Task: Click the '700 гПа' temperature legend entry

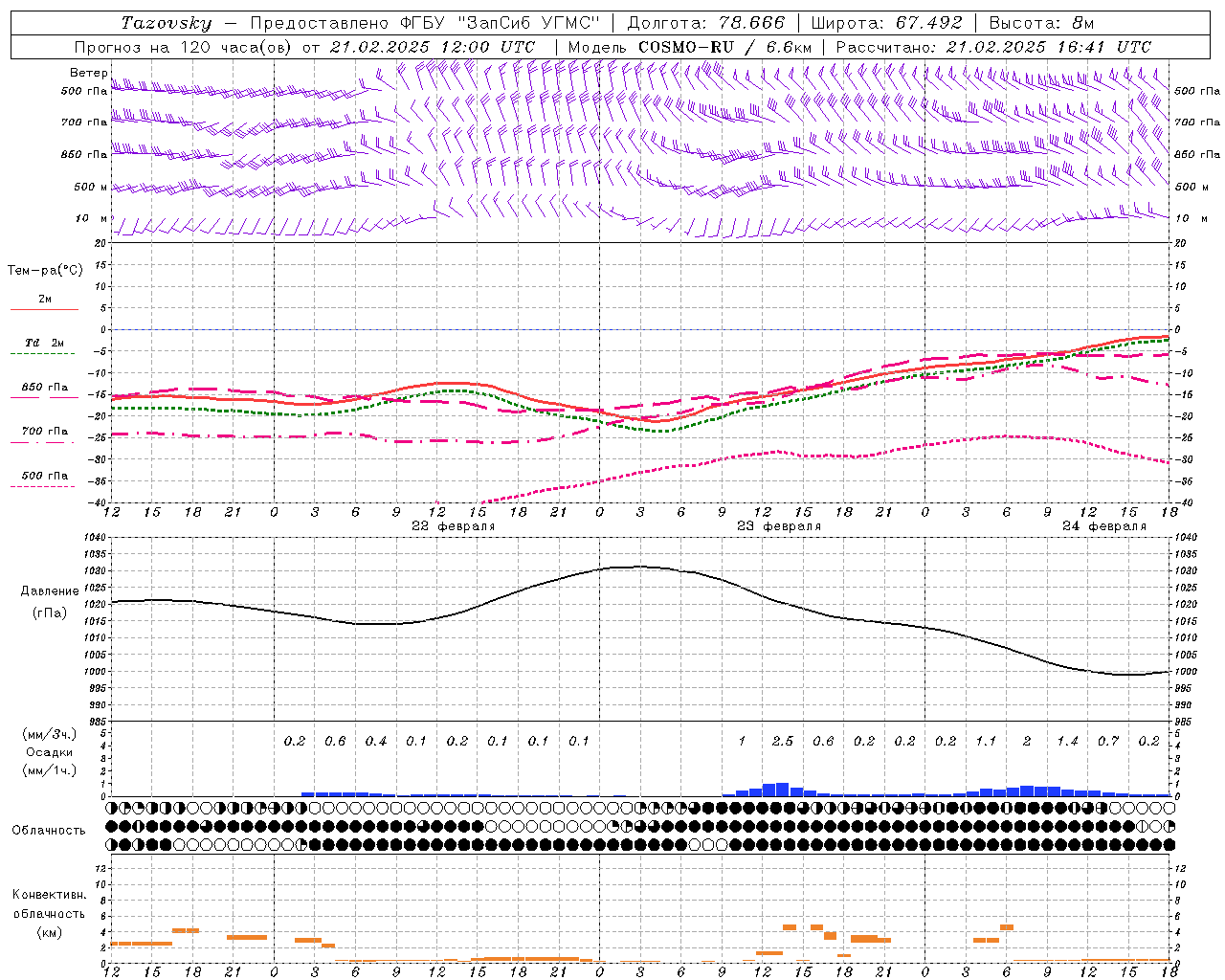Action: point(45,432)
